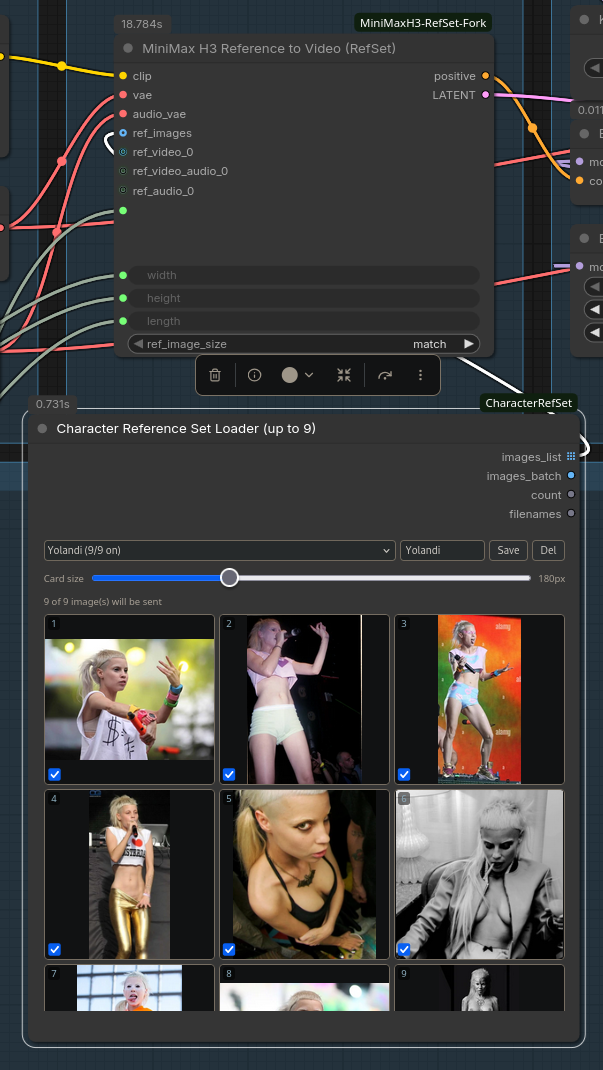Save the character set
603x1070 pixels.
point(508,550)
